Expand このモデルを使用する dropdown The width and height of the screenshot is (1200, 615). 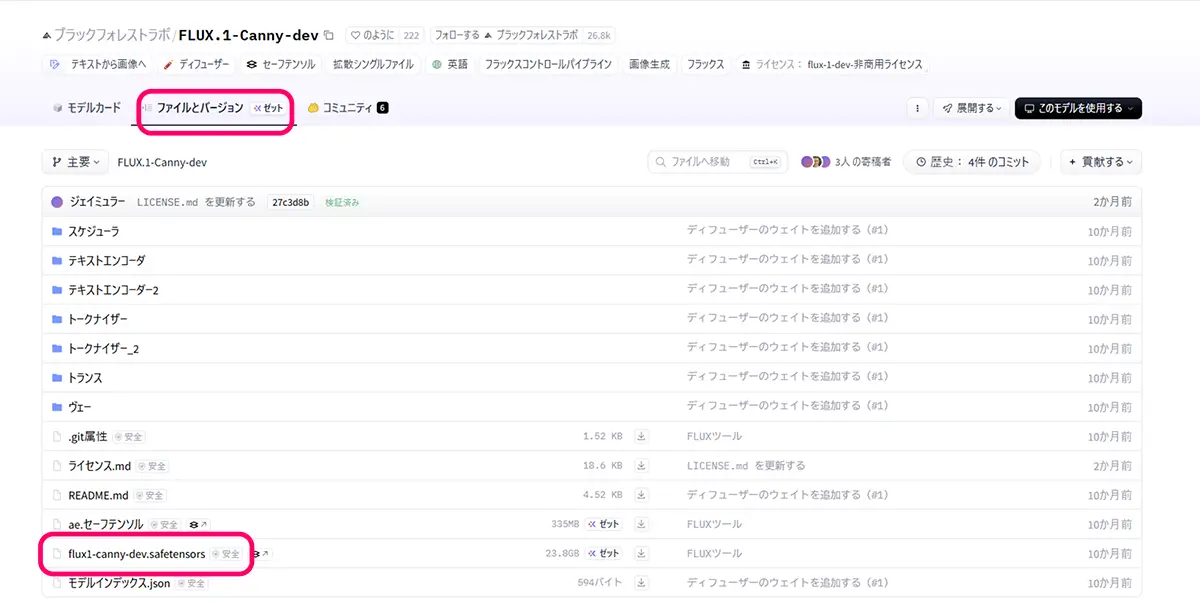pyautogui.click(x=1078, y=108)
